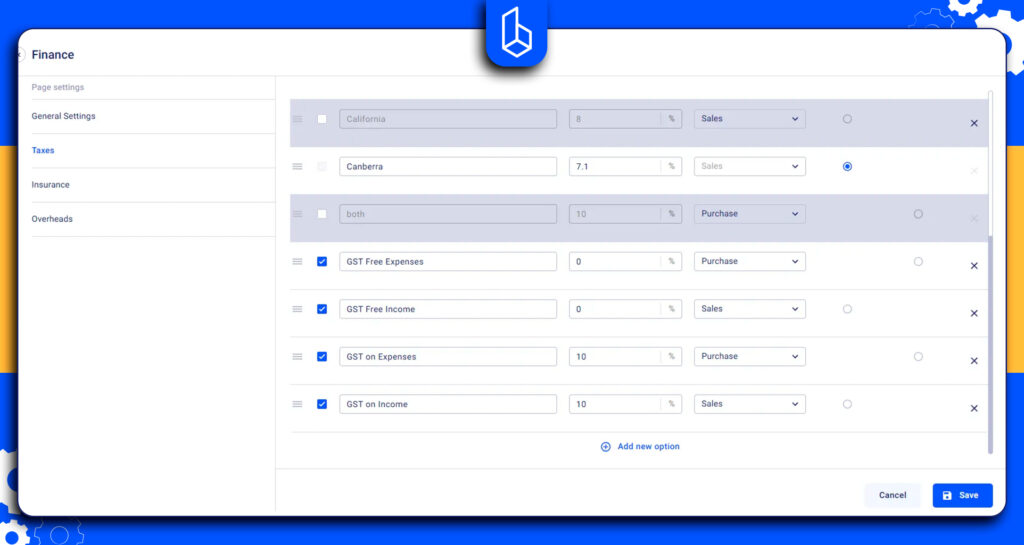Click the GST Free Income rate field
Screen dimensions: 1024x545
pos(625,309)
